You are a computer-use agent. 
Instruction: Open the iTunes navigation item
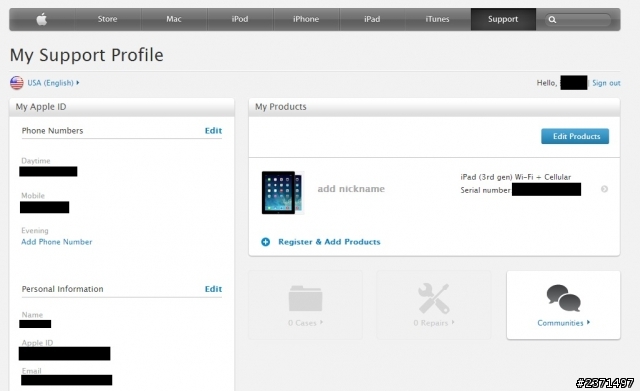click(437, 19)
